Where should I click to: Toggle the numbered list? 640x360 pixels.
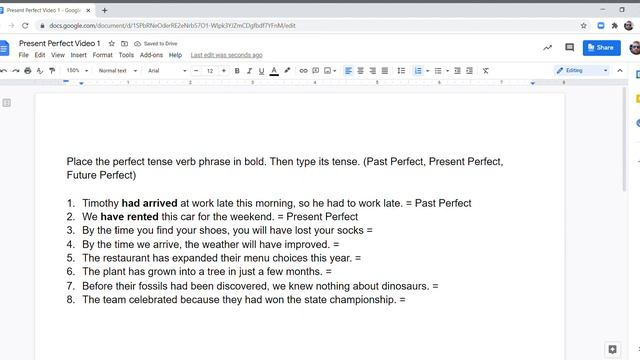click(418, 71)
